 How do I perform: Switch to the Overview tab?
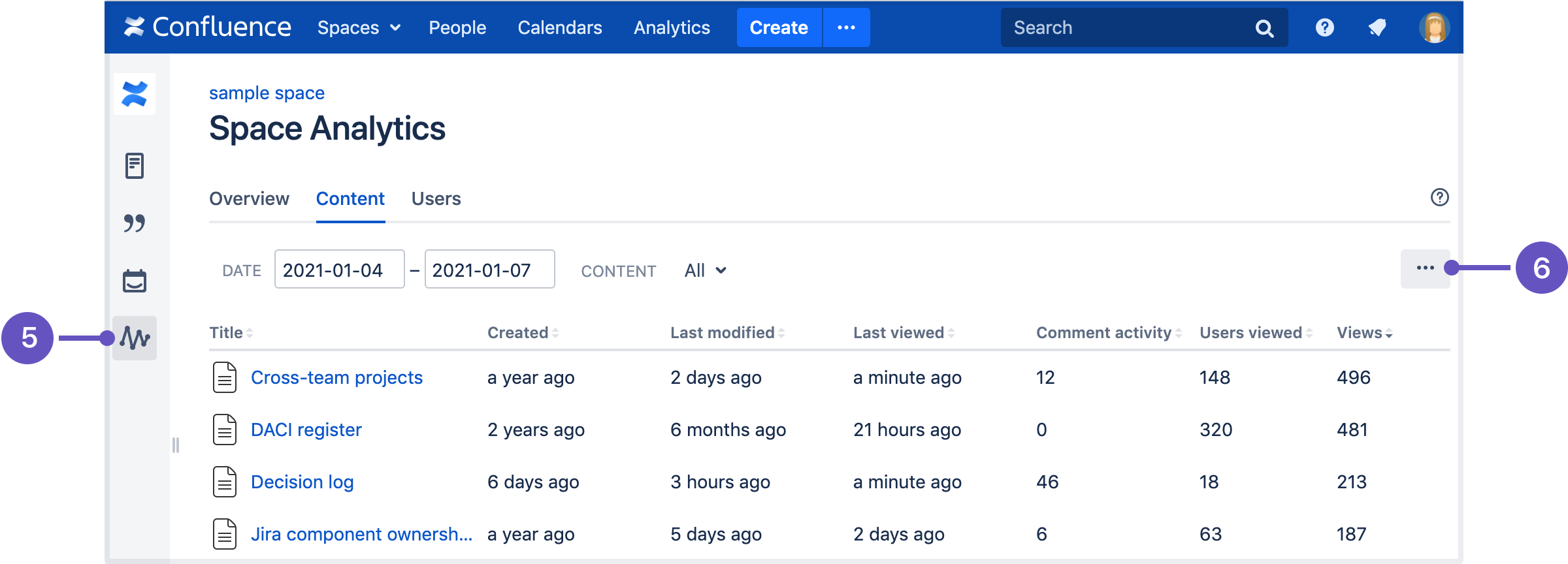click(249, 198)
